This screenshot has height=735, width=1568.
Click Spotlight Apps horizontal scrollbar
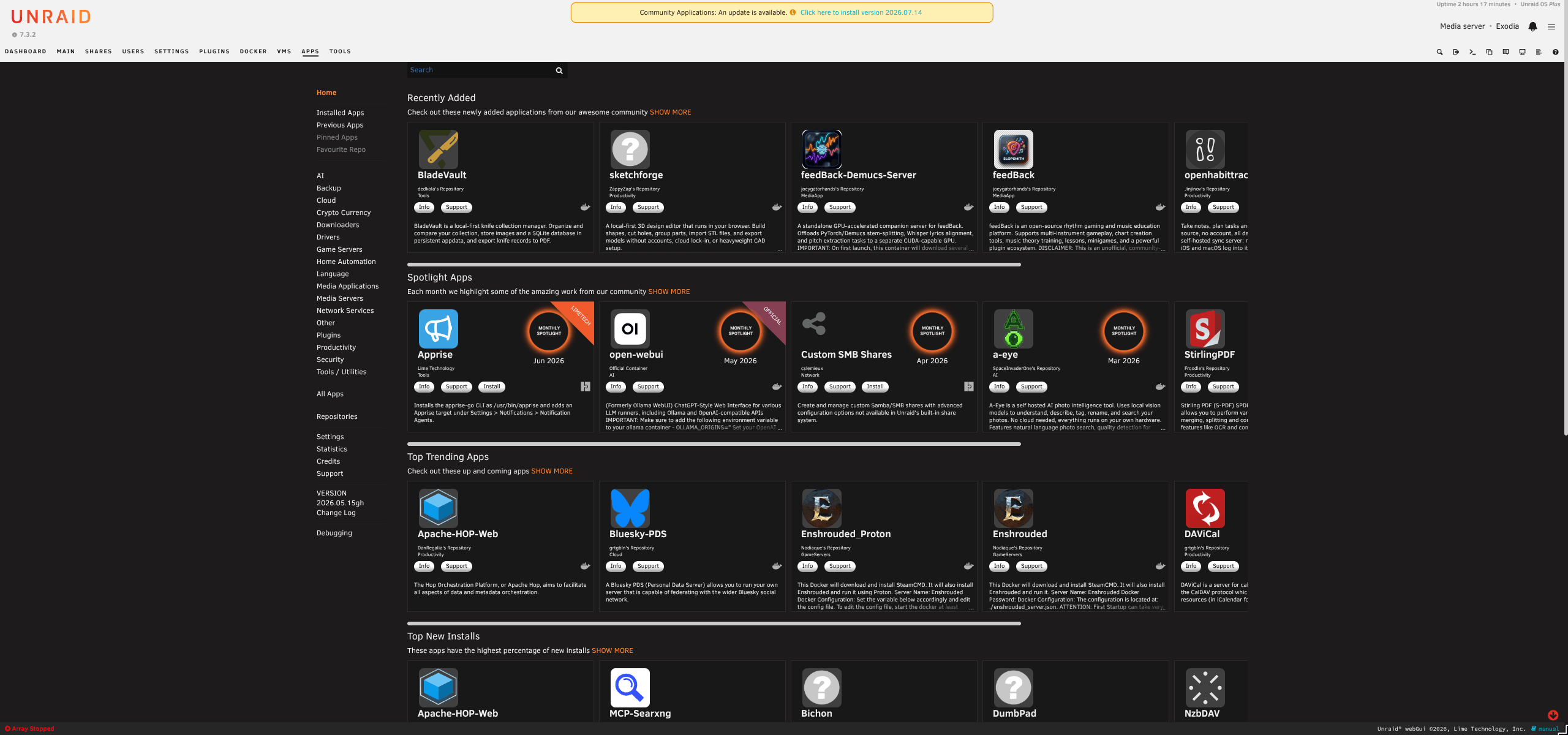[714, 444]
